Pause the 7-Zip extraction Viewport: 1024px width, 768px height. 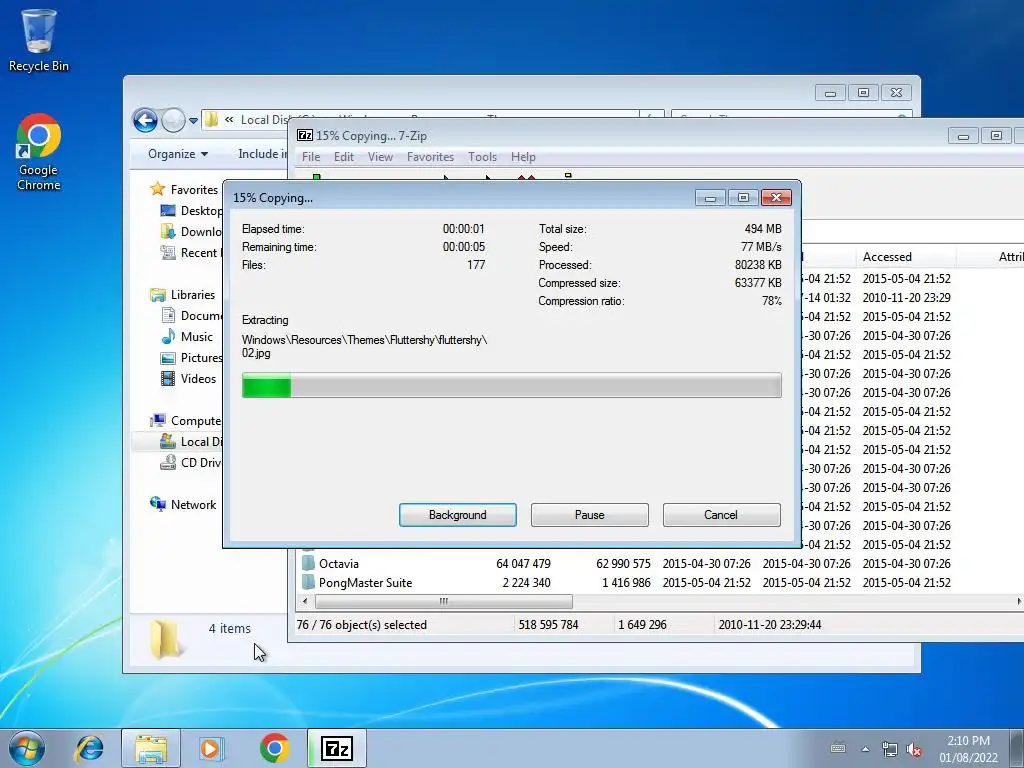click(x=589, y=515)
